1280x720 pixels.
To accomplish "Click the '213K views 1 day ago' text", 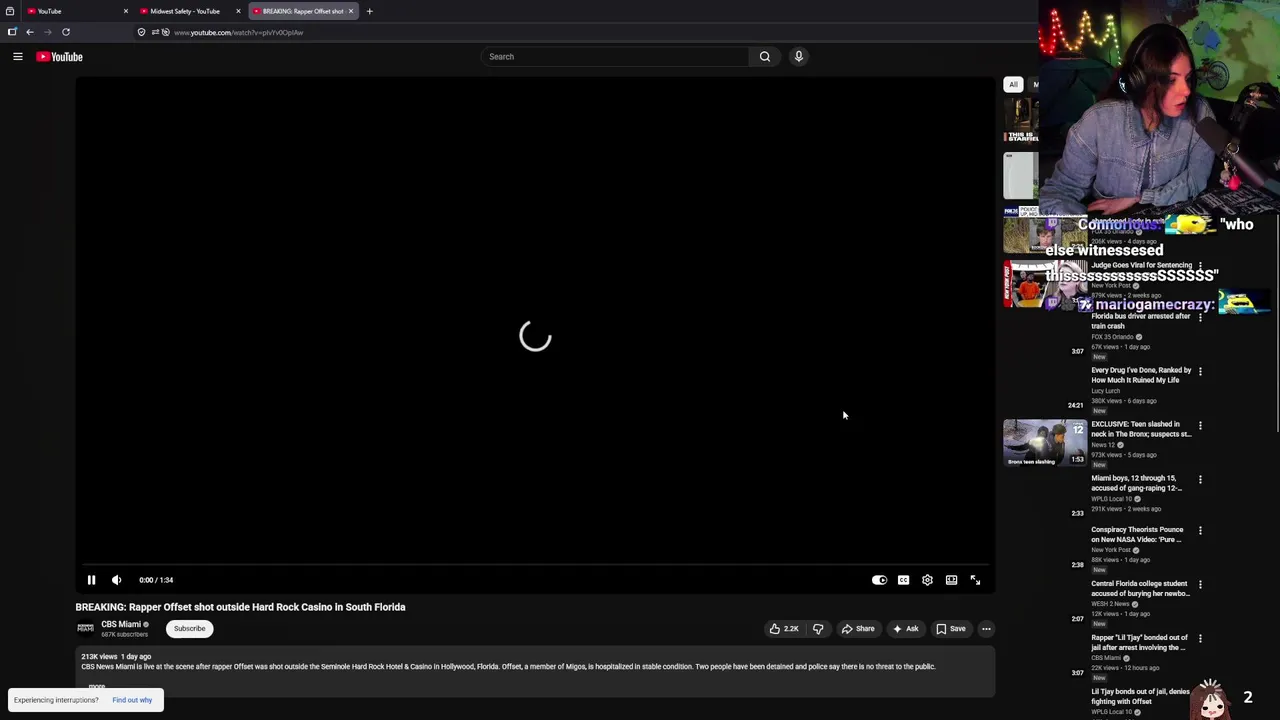I will point(116,657).
